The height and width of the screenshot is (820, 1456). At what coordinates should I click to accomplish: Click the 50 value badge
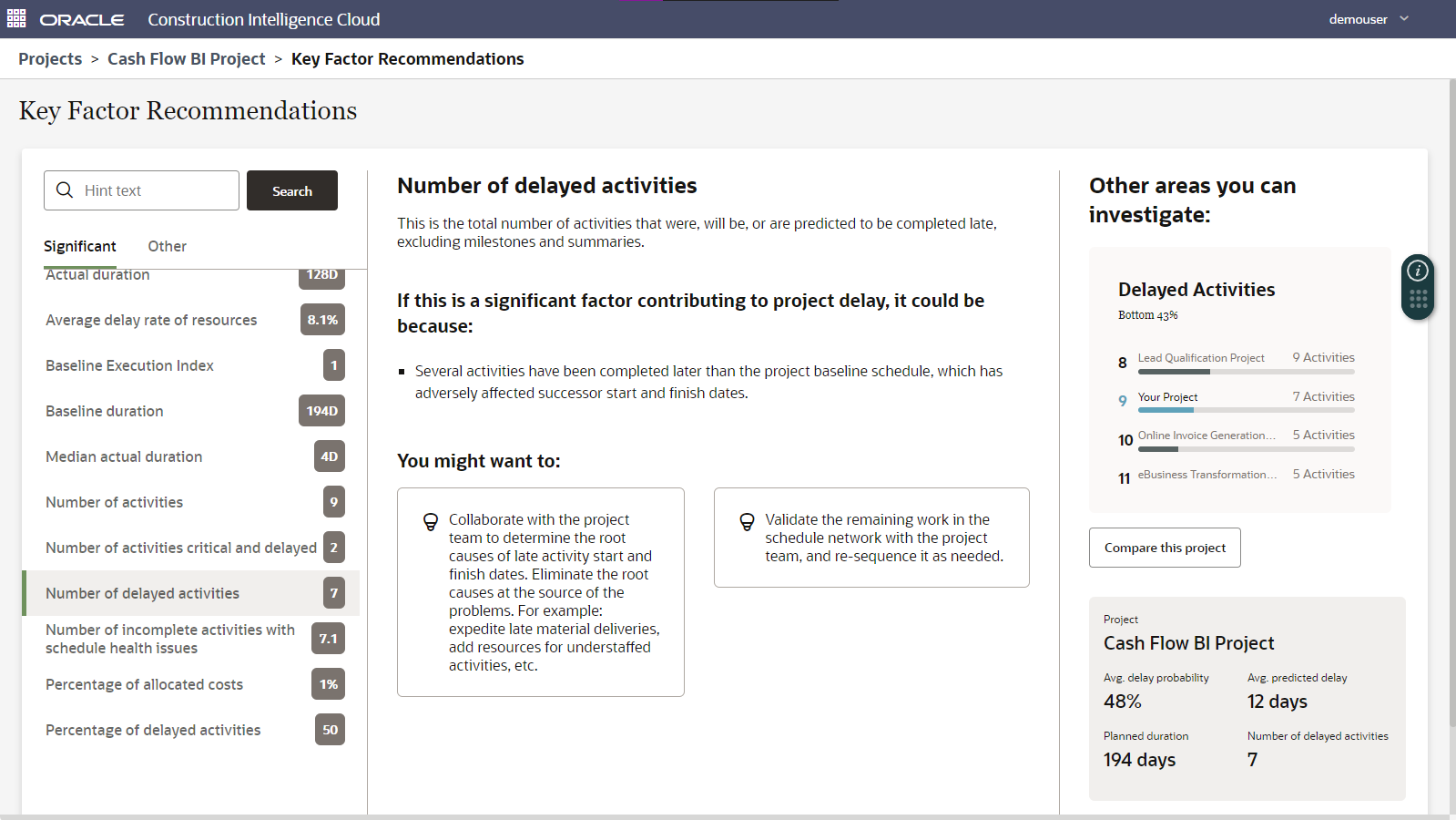click(x=330, y=730)
